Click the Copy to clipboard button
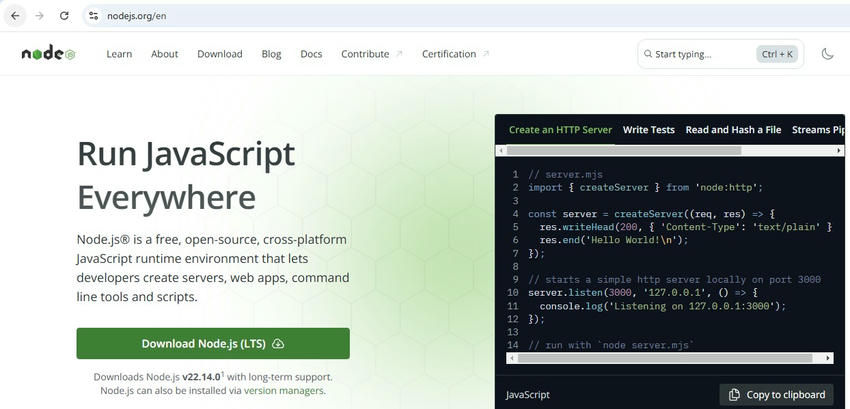This screenshot has width=850, height=409. click(777, 394)
